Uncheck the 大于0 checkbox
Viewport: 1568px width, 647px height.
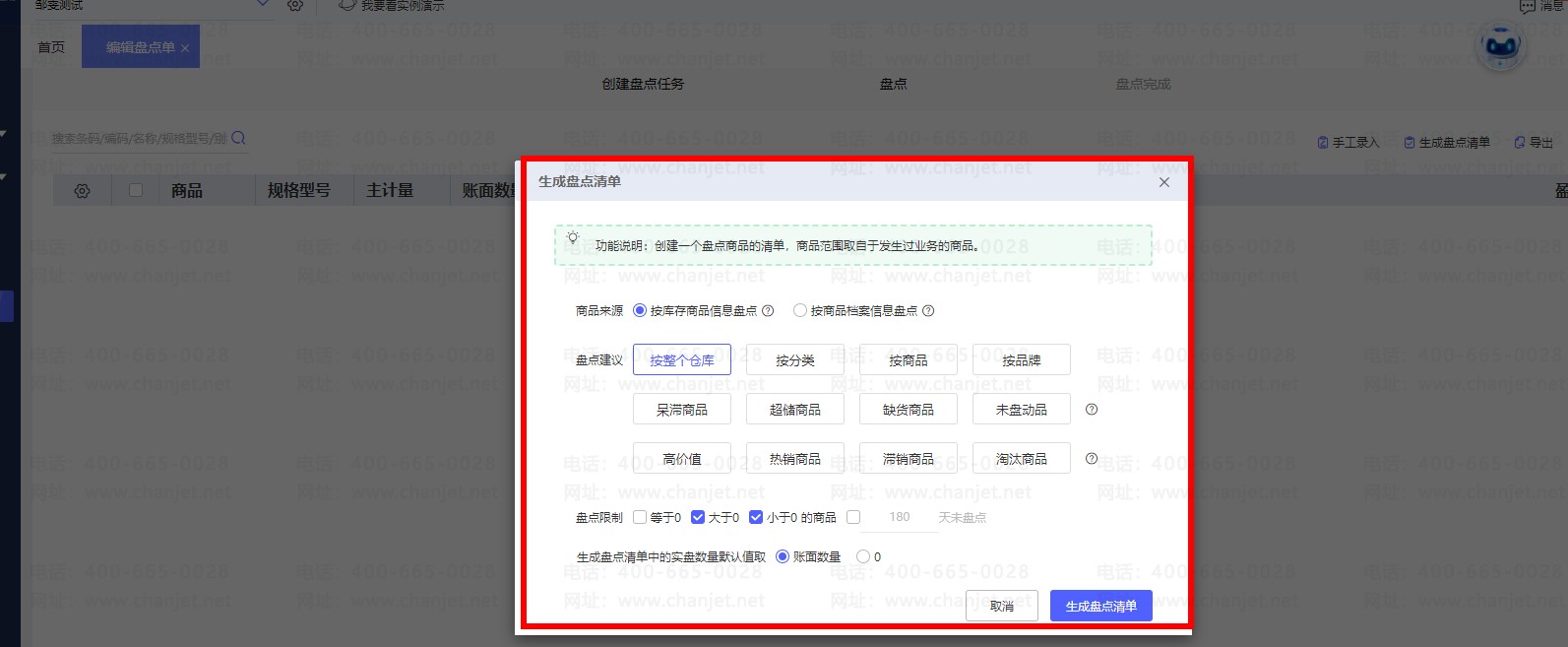(x=698, y=517)
